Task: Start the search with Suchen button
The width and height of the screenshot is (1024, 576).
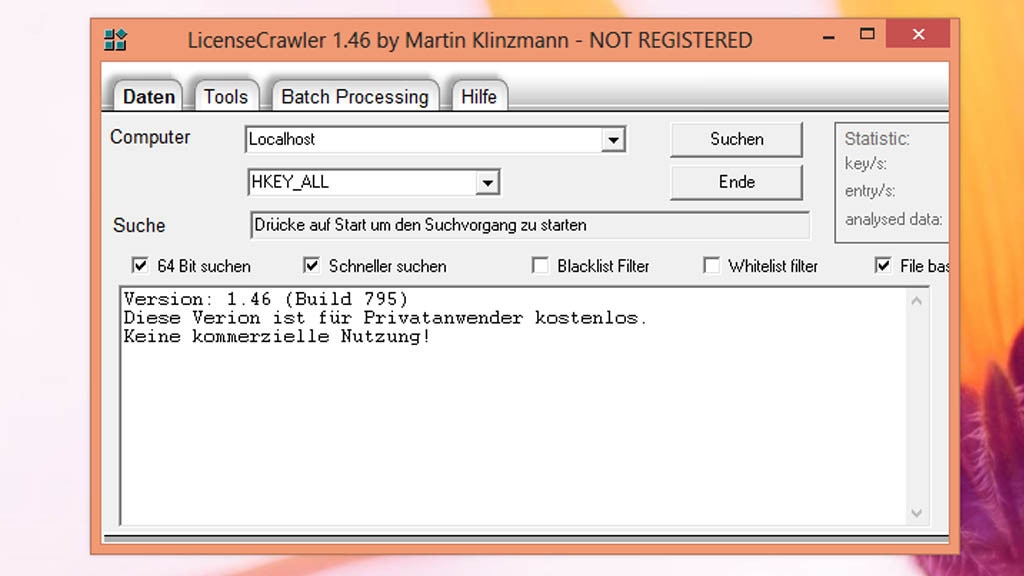Action: click(x=737, y=139)
